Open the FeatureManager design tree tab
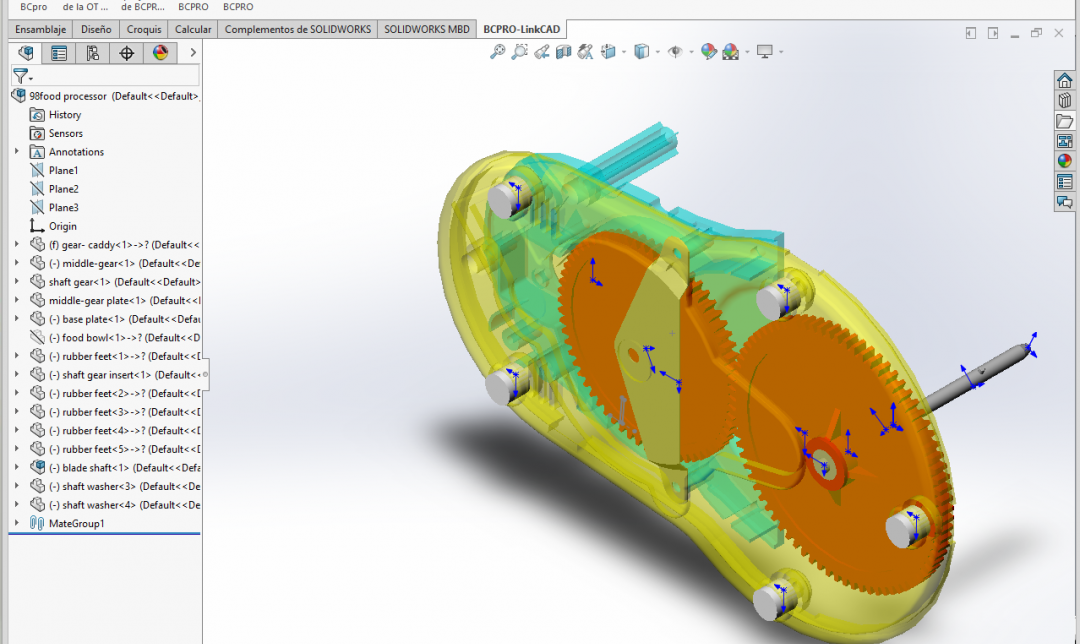The width and height of the screenshot is (1080, 644). (x=25, y=53)
